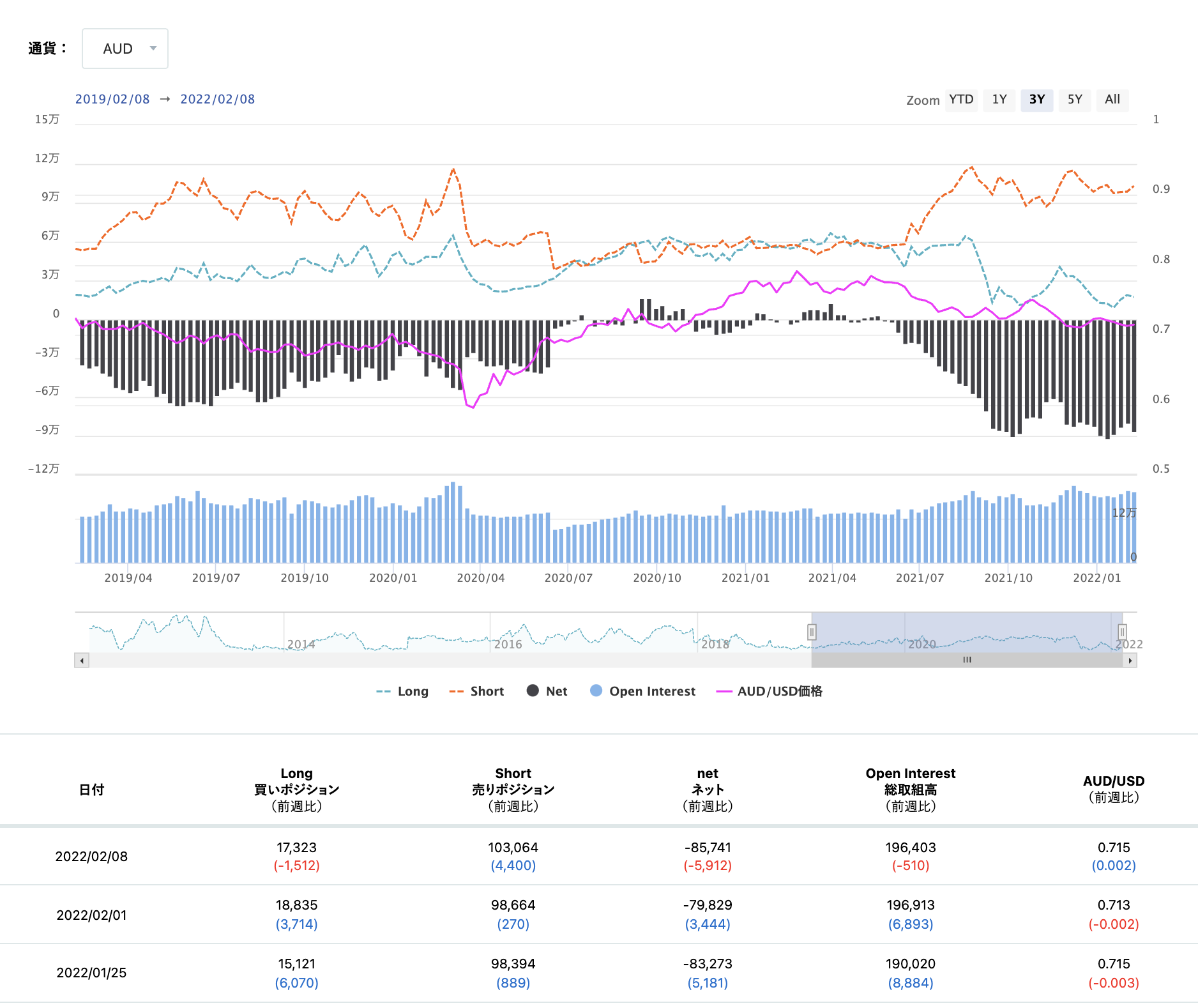The width and height of the screenshot is (1198, 1008).
Task: Select the 5Y zoom range
Action: pos(1075,100)
